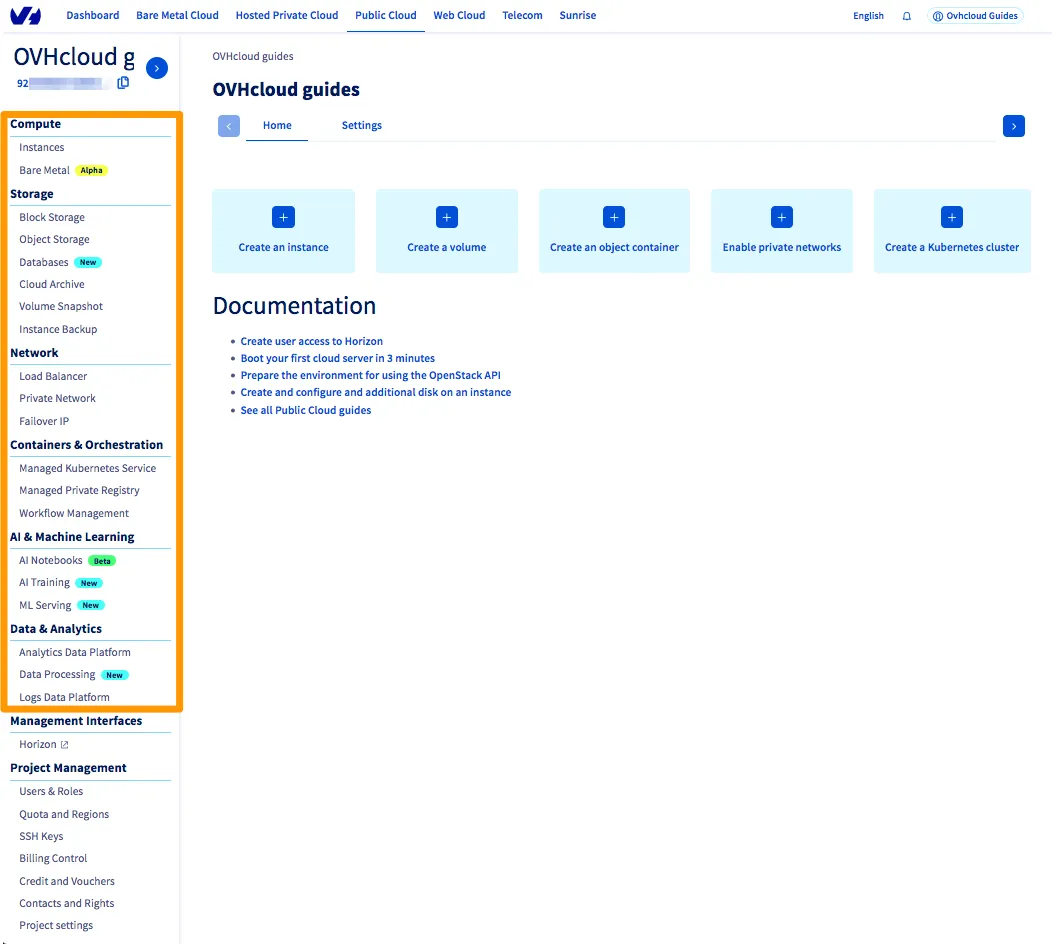Open English language dropdown
The height and width of the screenshot is (944, 1052).
[868, 16]
